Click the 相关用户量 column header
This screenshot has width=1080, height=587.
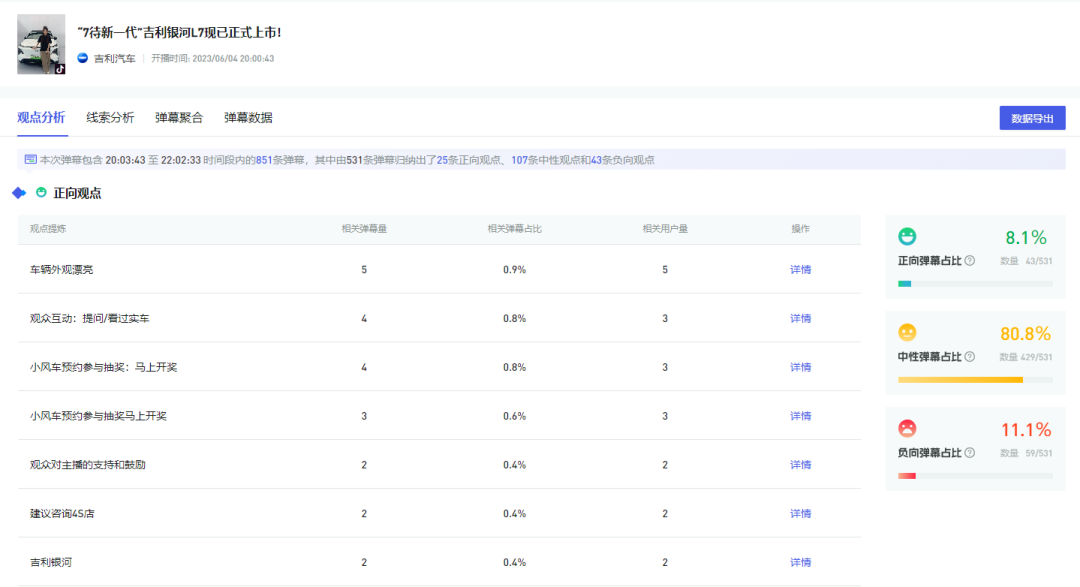click(665, 229)
